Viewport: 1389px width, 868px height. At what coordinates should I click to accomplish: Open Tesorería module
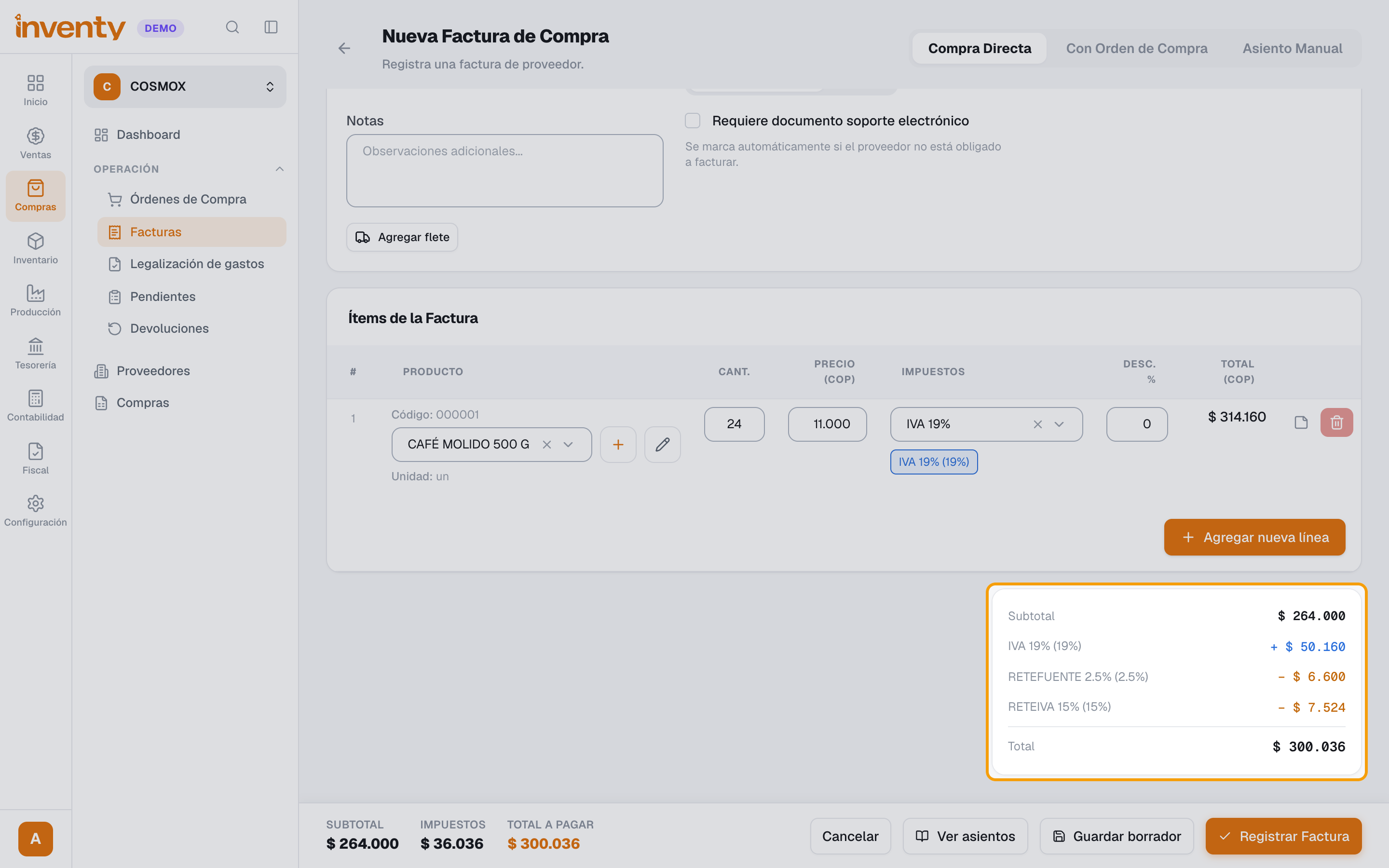[x=36, y=353]
